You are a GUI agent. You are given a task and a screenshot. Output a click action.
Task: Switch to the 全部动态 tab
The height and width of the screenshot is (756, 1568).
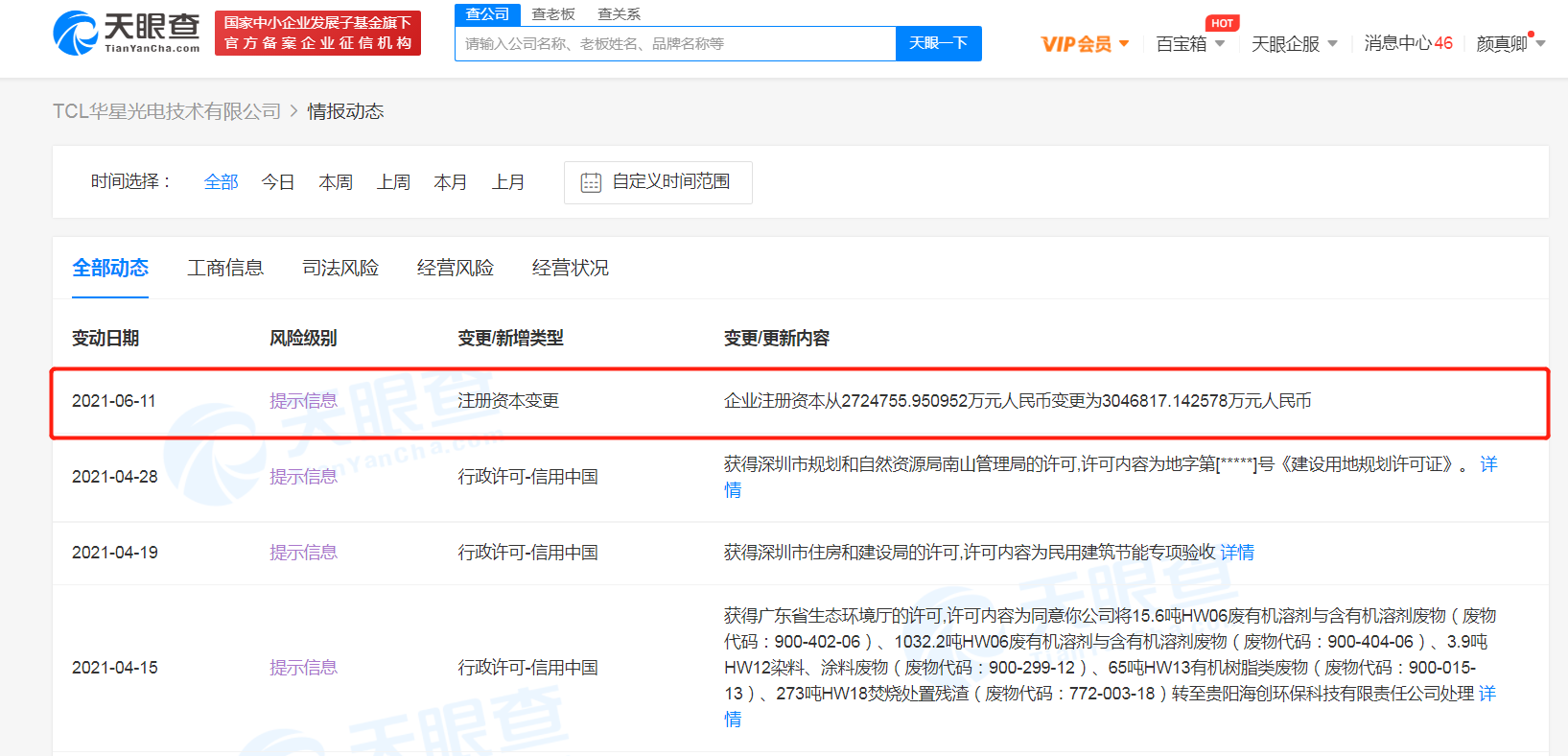point(110,268)
